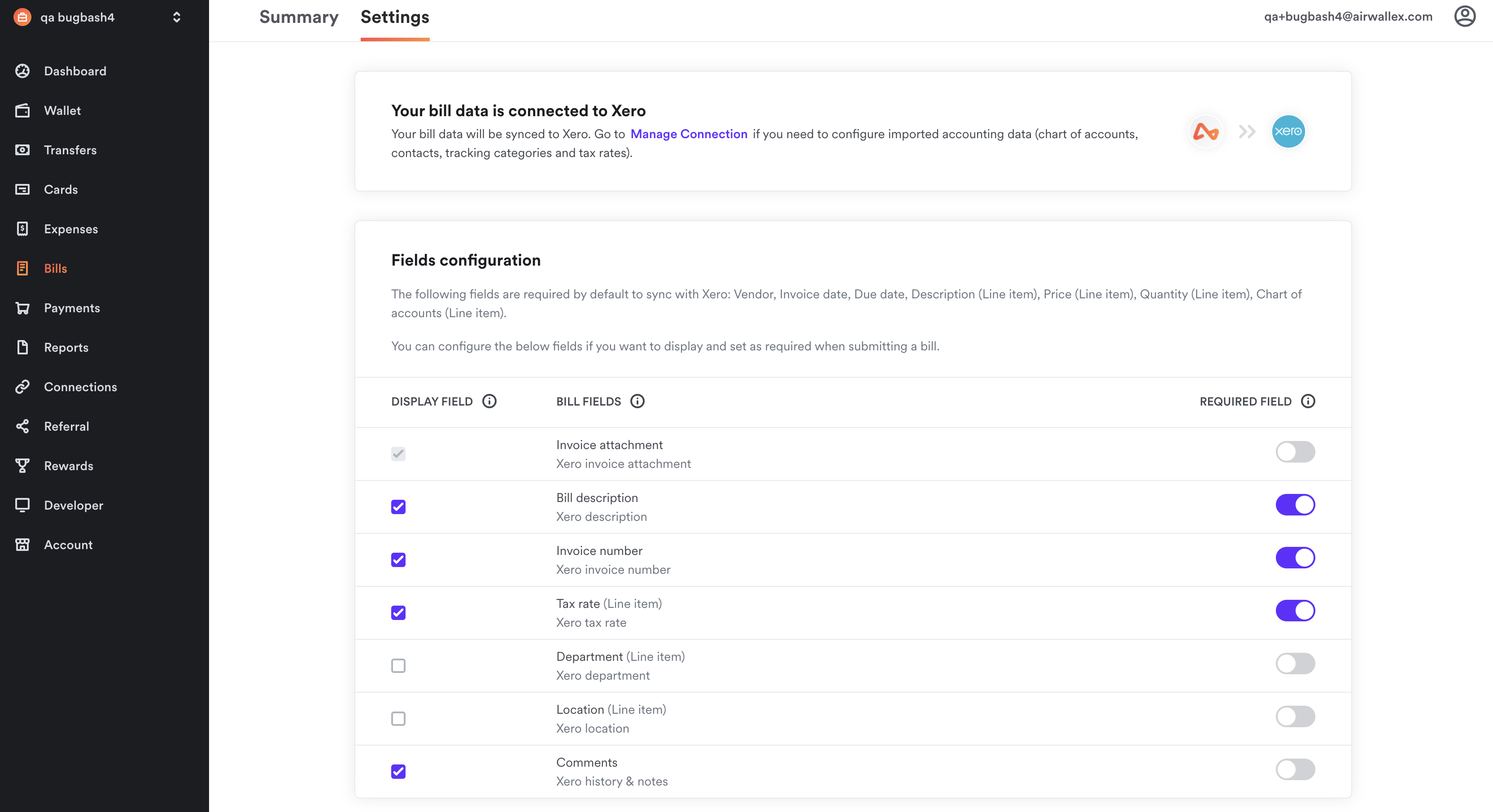The width and height of the screenshot is (1493, 812).
Task: Check display for Location field
Action: coord(398,718)
